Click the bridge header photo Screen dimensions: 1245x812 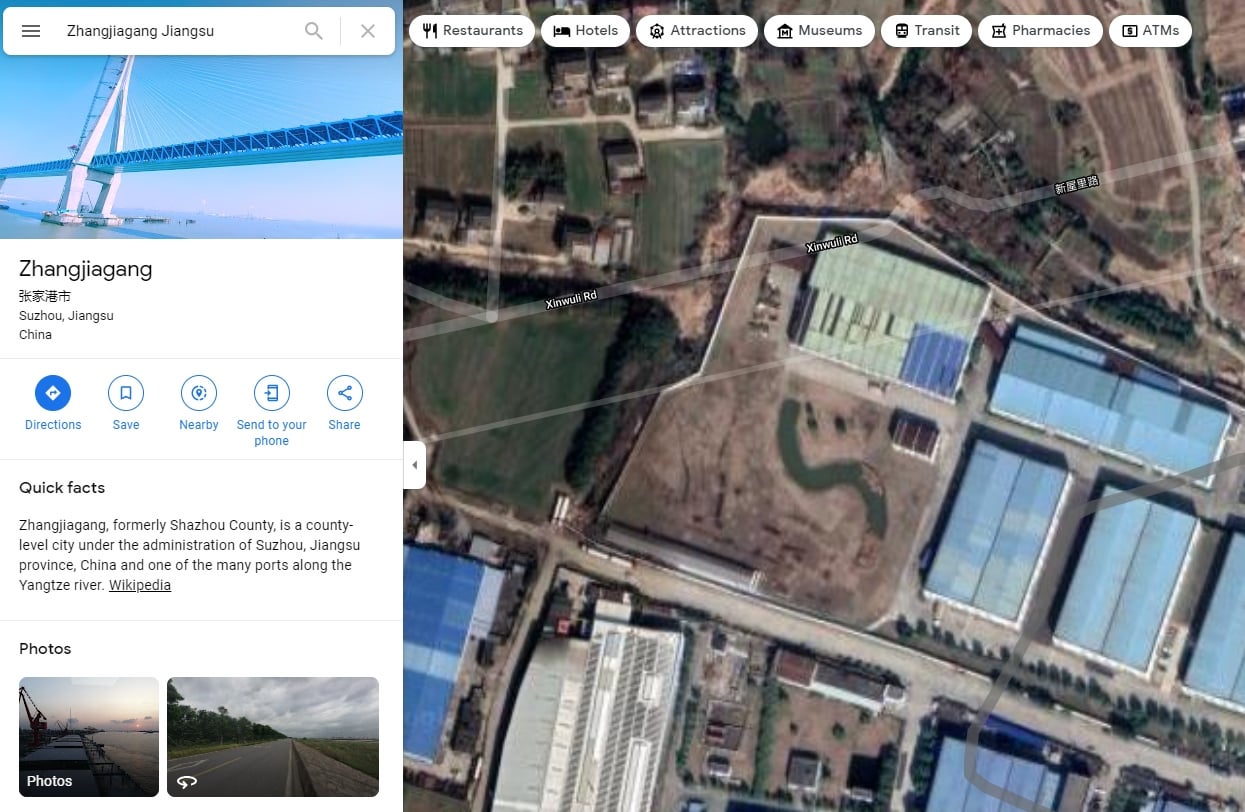tap(201, 147)
